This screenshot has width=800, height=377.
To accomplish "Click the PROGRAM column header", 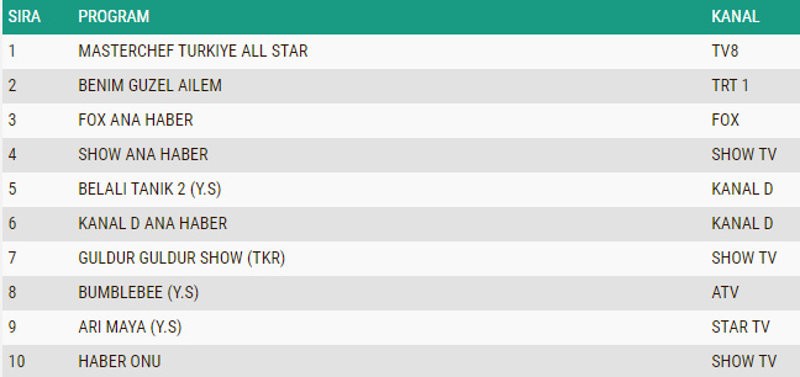I will pos(114,16).
